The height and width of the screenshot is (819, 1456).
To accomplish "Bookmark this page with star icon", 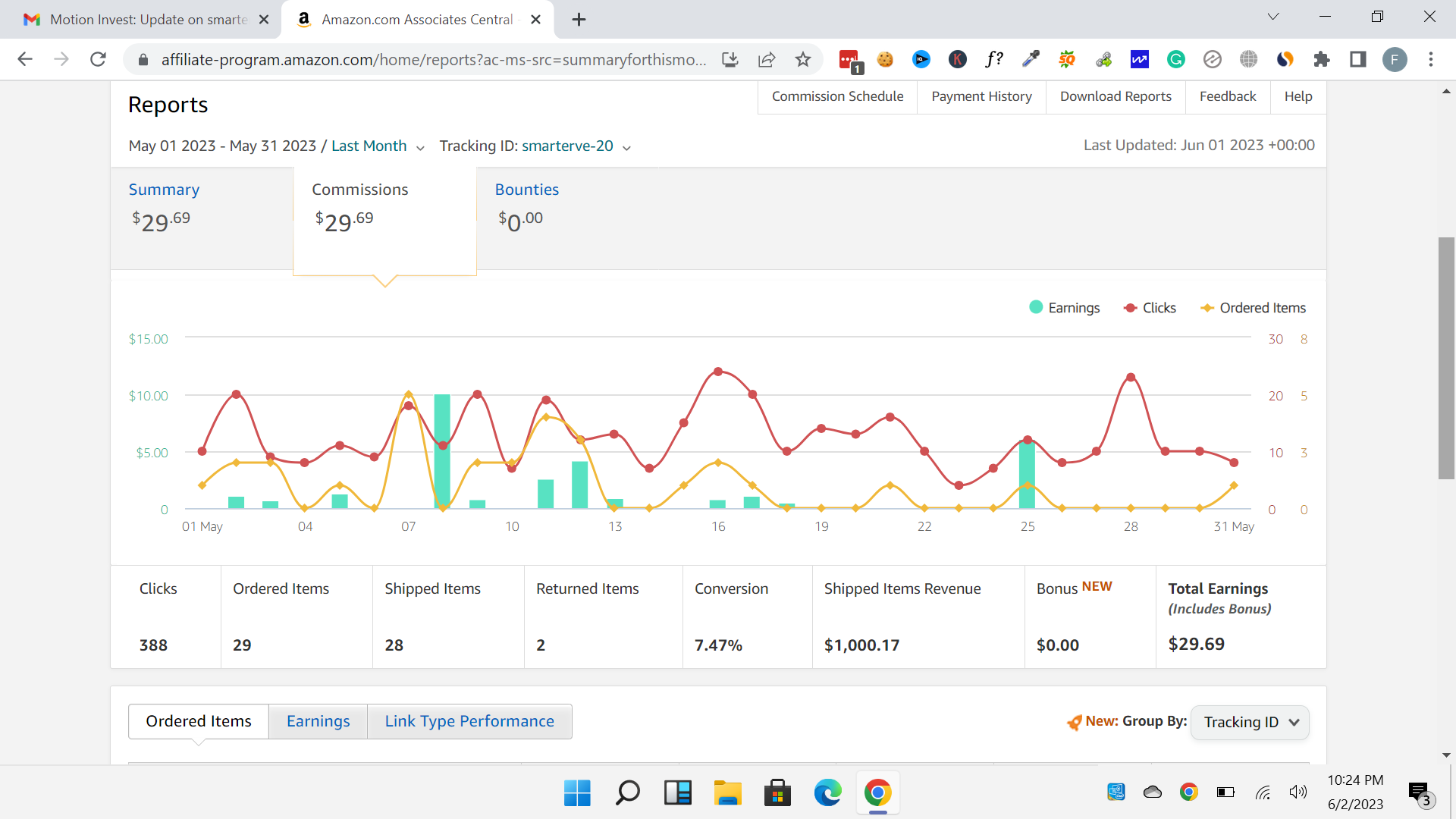I will pyautogui.click(x=803, y=59).
